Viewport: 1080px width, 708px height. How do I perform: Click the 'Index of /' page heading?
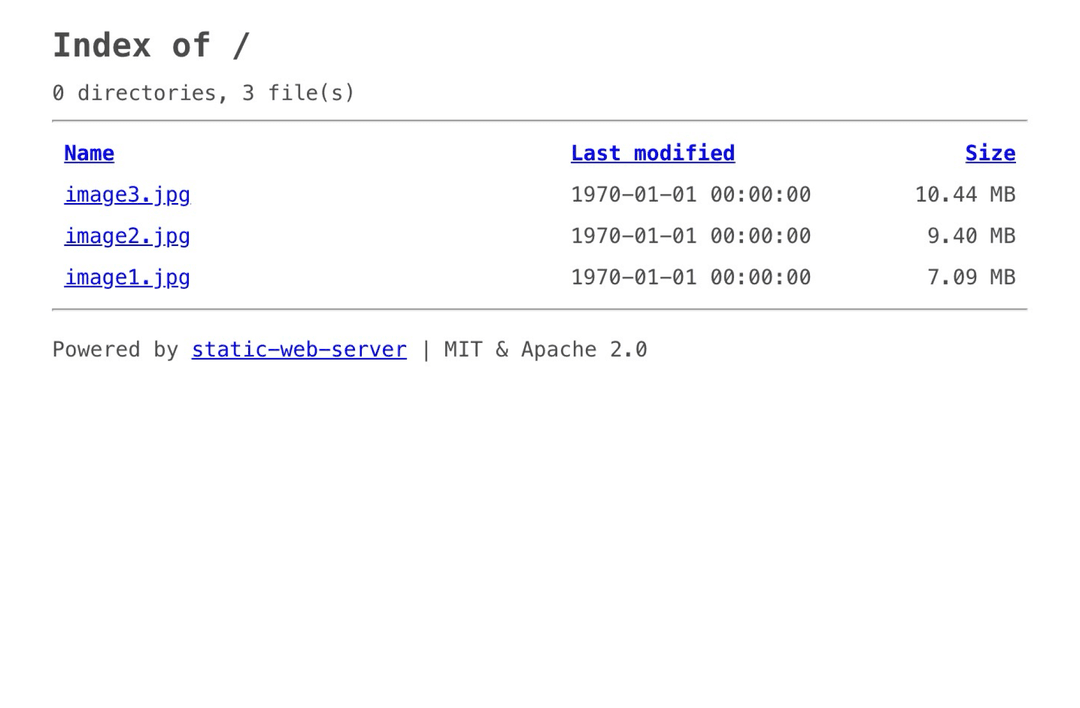point(151,46)
